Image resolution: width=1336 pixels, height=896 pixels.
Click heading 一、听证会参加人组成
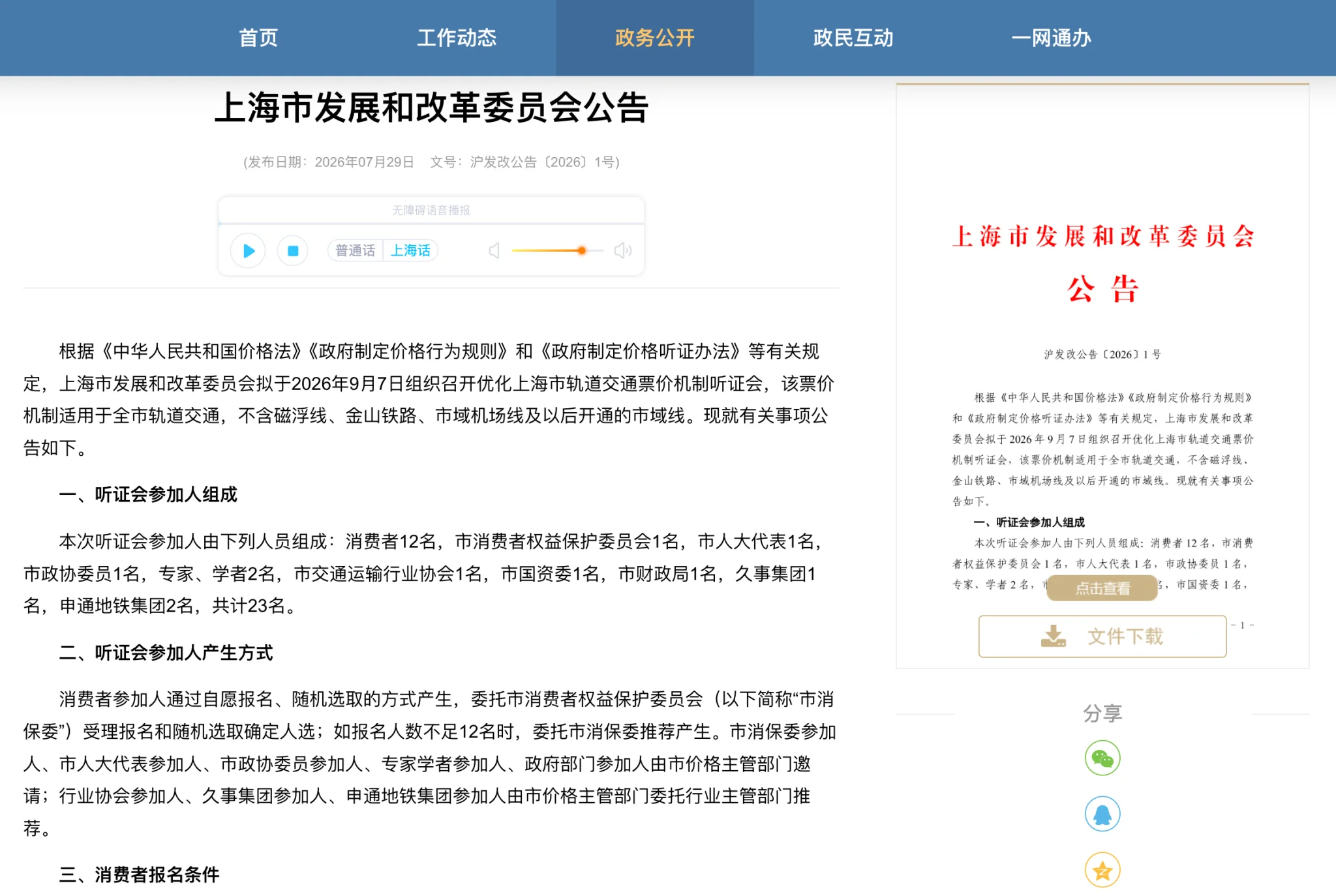[x=148, y=494]
